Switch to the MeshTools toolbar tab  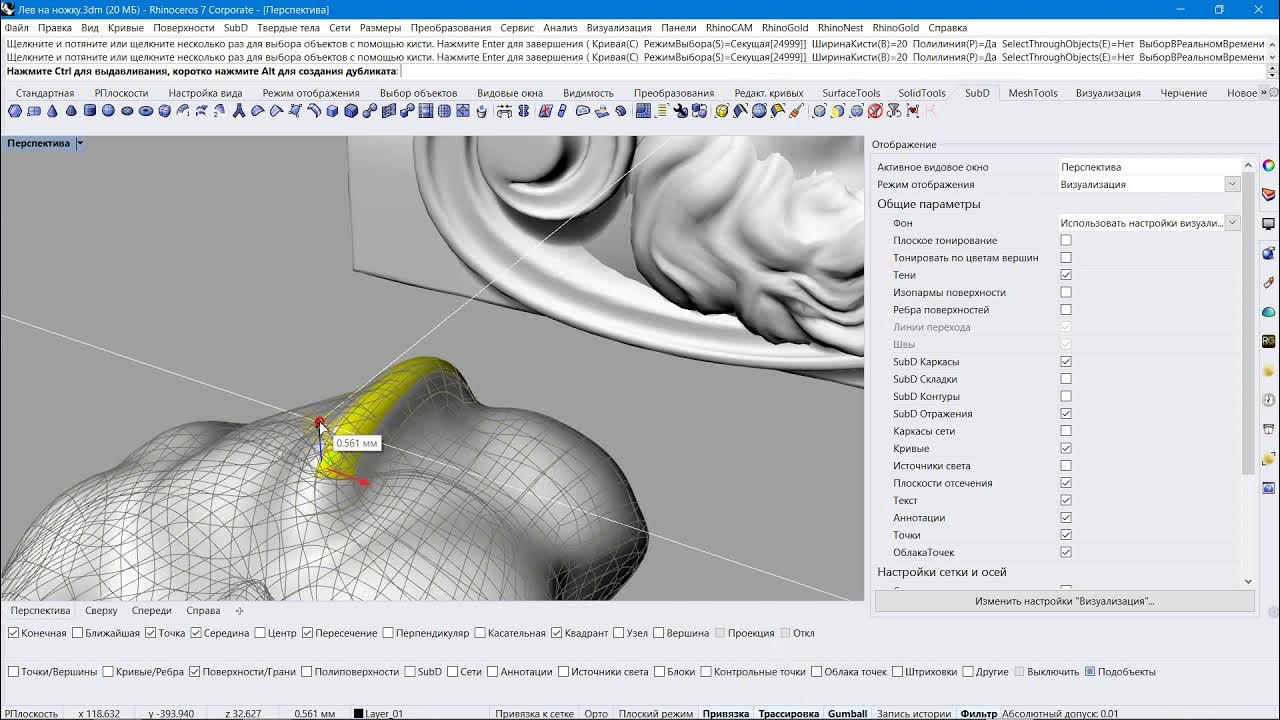(1032, 93)
